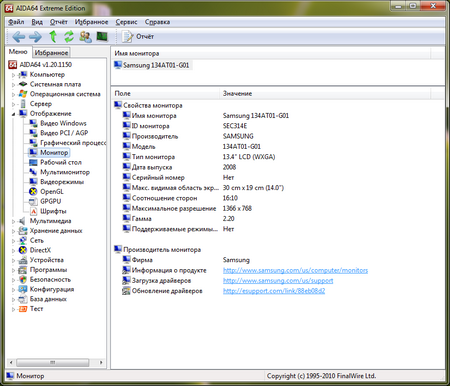450x386 pixels.
Task: Select the Гамма row
Action: coord(278,219)
